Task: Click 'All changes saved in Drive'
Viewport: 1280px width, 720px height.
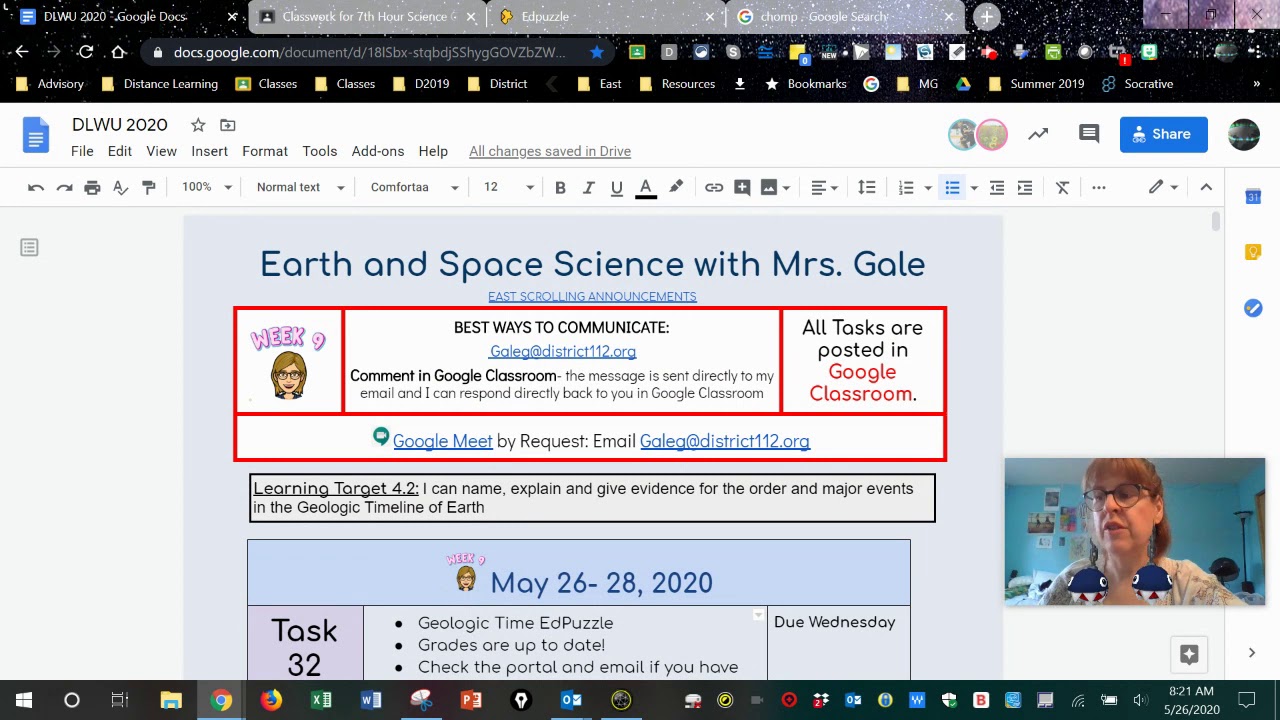Action: [x=550, y=151]
